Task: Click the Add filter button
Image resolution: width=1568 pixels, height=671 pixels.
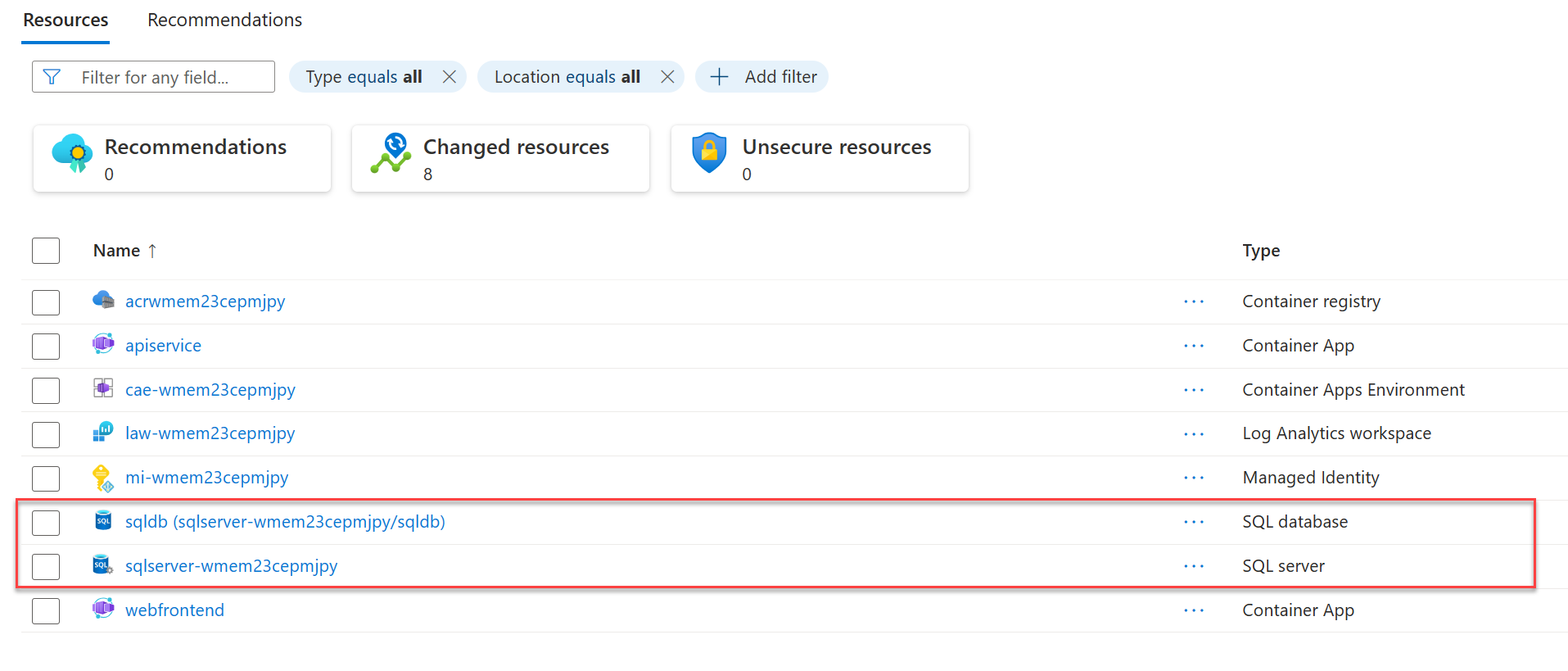Action: pos(761,77)
